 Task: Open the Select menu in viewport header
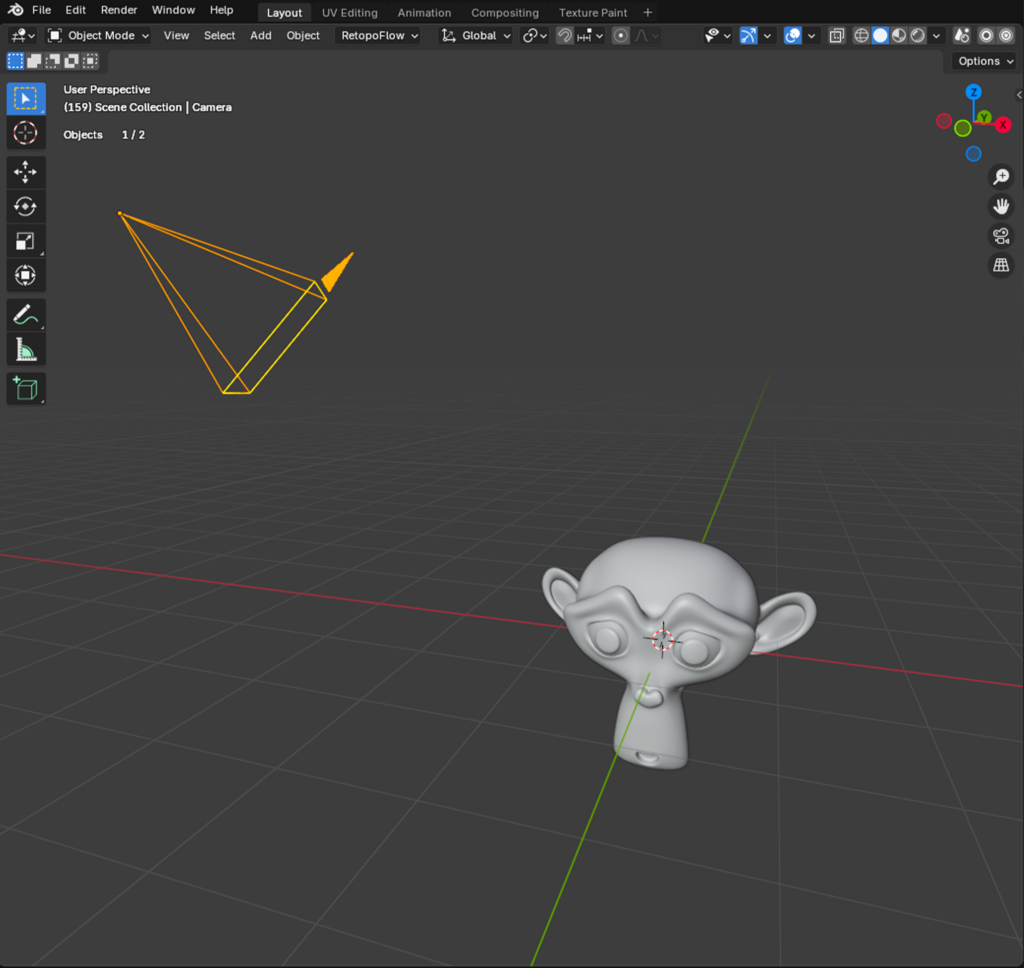tap(219, 36)
